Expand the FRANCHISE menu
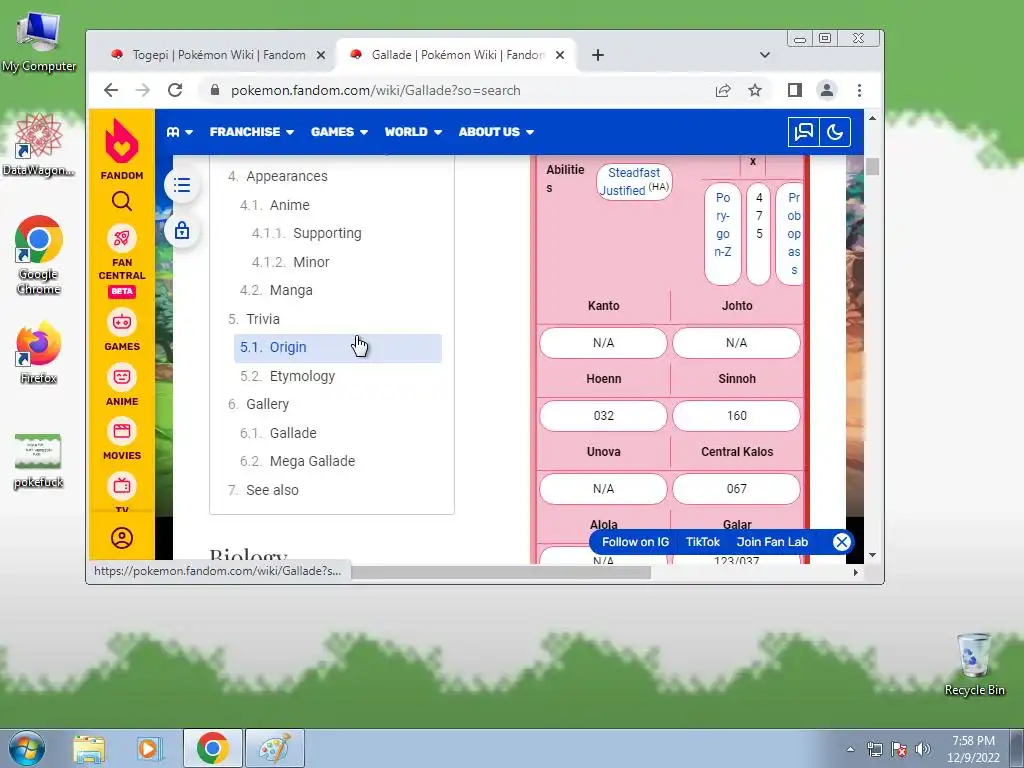The height and width of the screenshot is (768, 1024). [x=252, y=132]
